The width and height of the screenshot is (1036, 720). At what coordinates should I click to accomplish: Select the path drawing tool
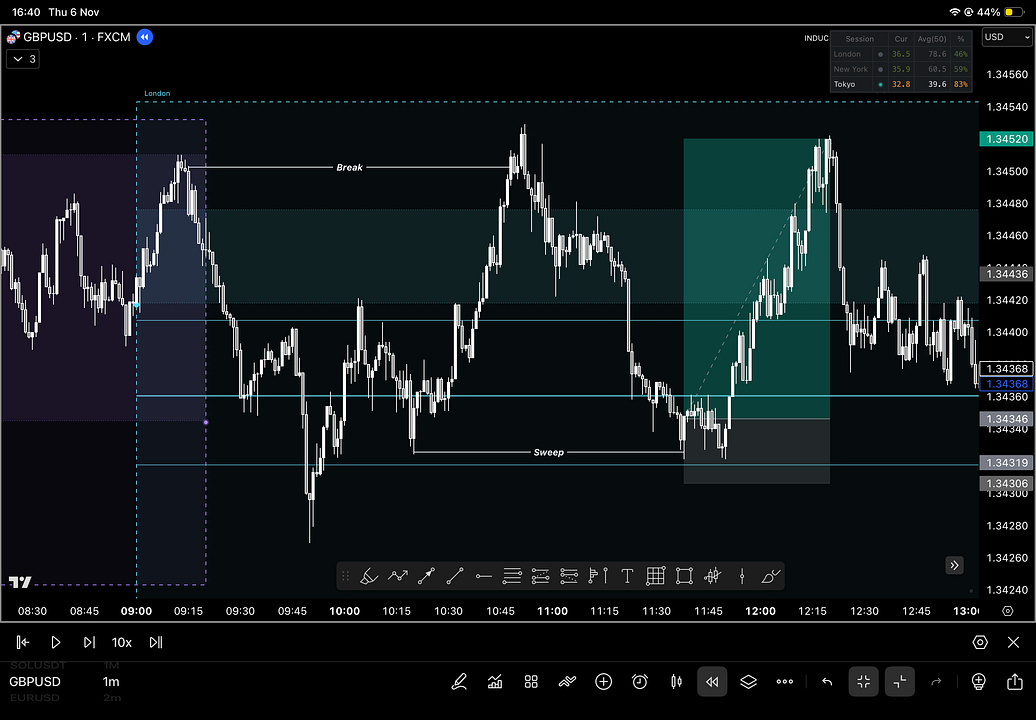(x=398, y=577)
